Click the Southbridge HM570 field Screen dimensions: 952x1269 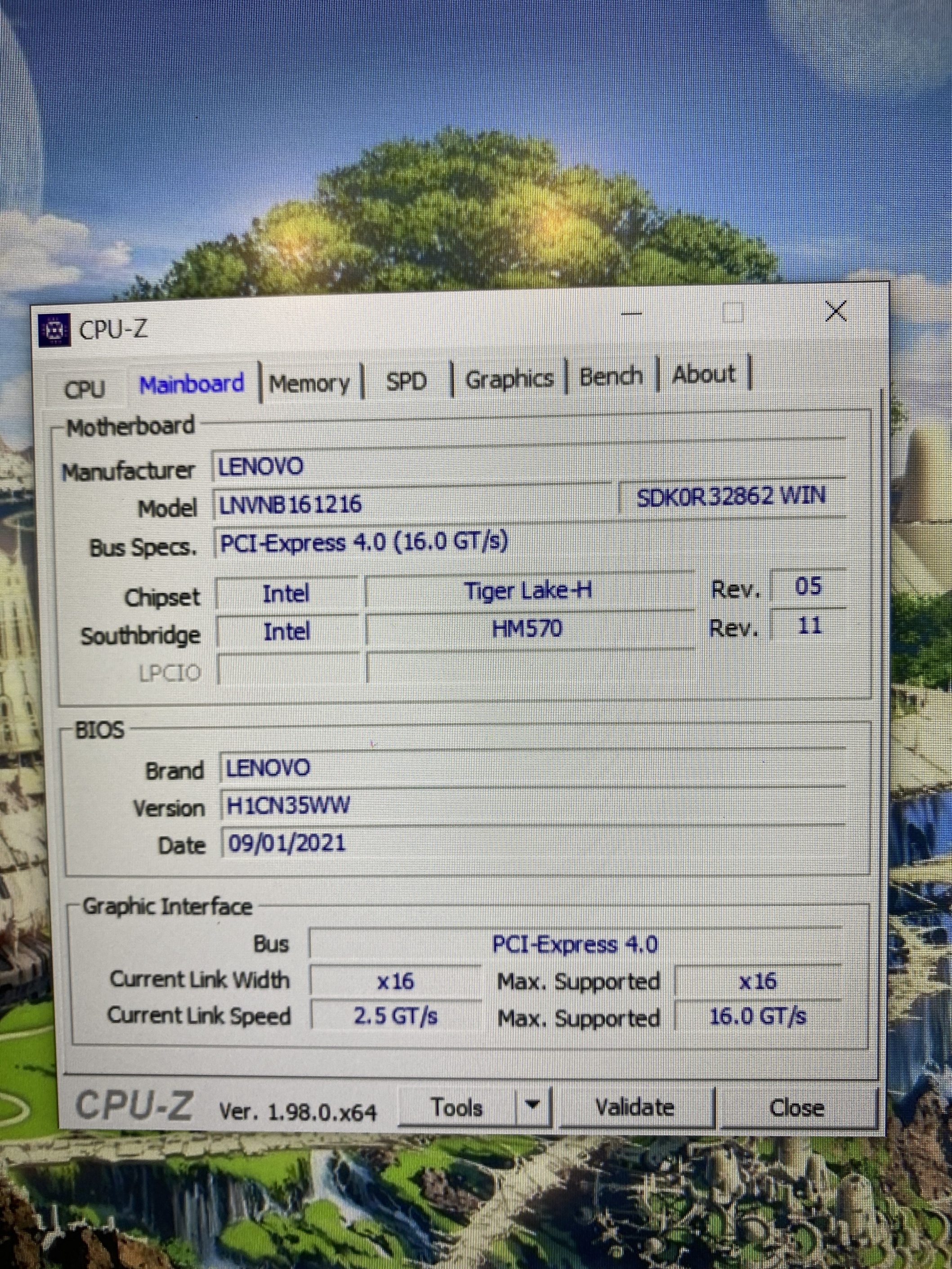coord(527,630)
